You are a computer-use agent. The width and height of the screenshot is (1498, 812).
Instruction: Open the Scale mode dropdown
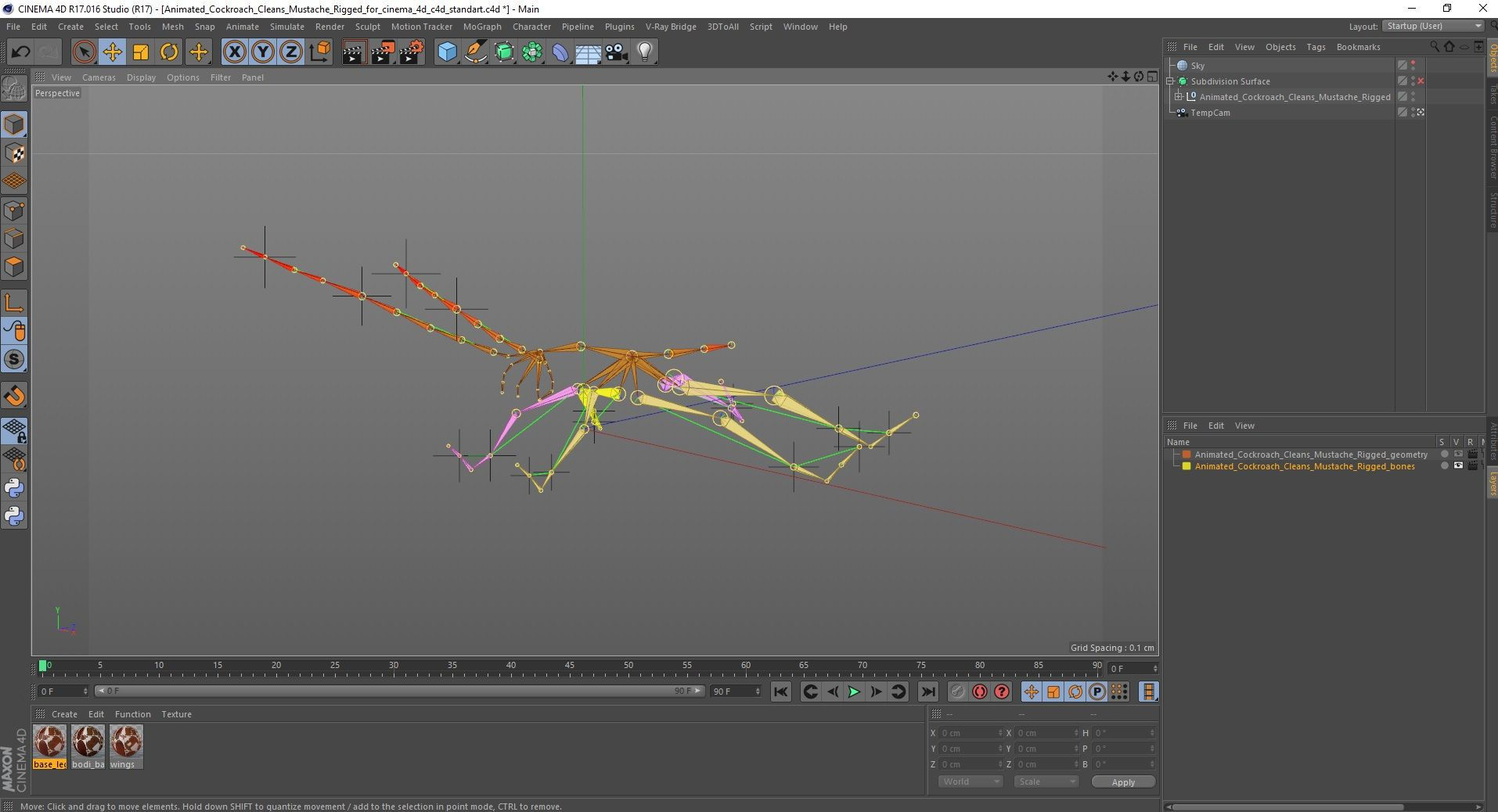[x=1046, y=781]
